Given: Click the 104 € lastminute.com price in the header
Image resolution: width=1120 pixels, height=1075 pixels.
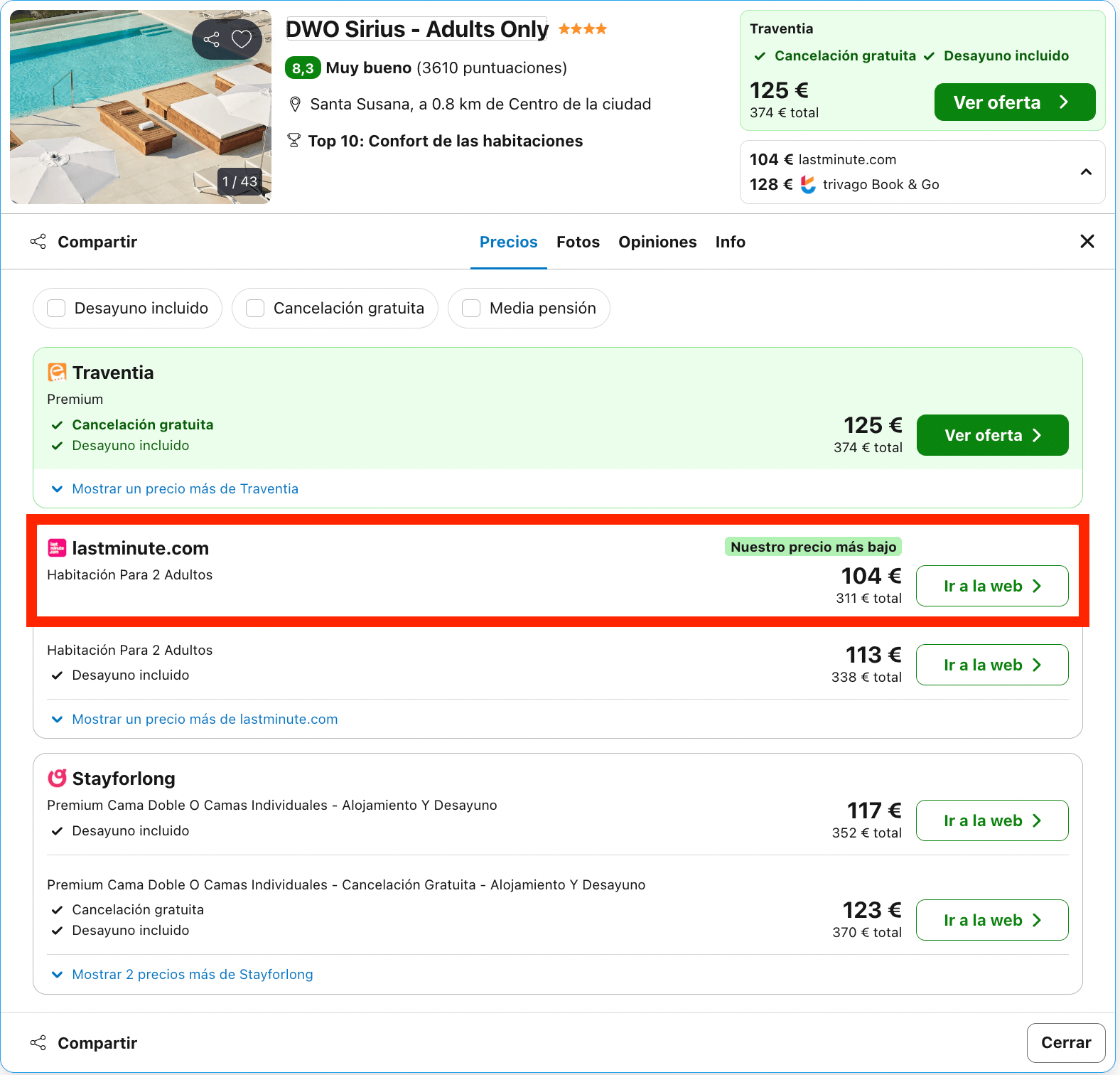Looking at the screenshot, I should (x=823, y=160).
